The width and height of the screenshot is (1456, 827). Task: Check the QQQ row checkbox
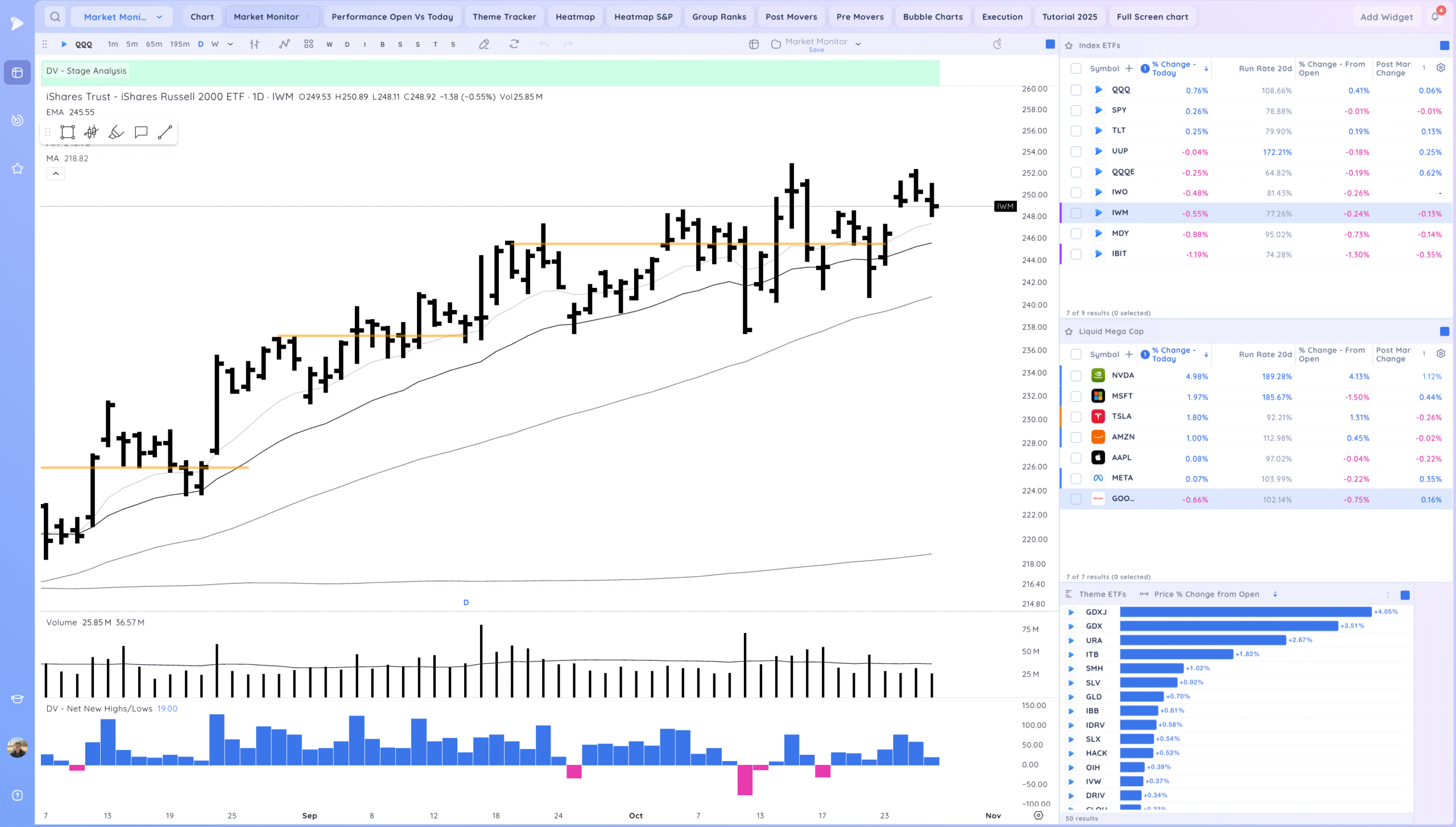[x=1076, y=90]
